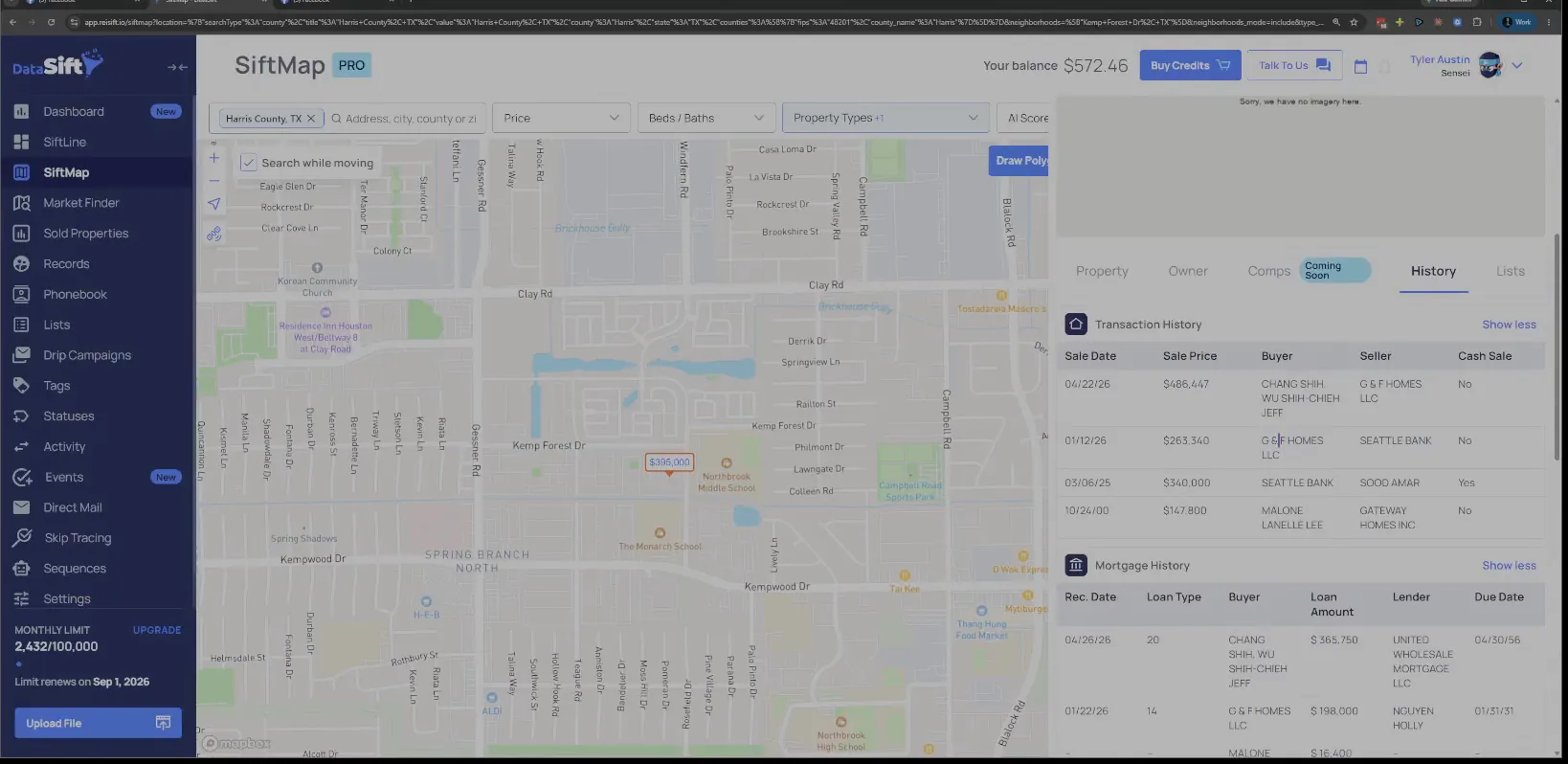Click the UPGRADE link in the sidebar

point(157,630)
